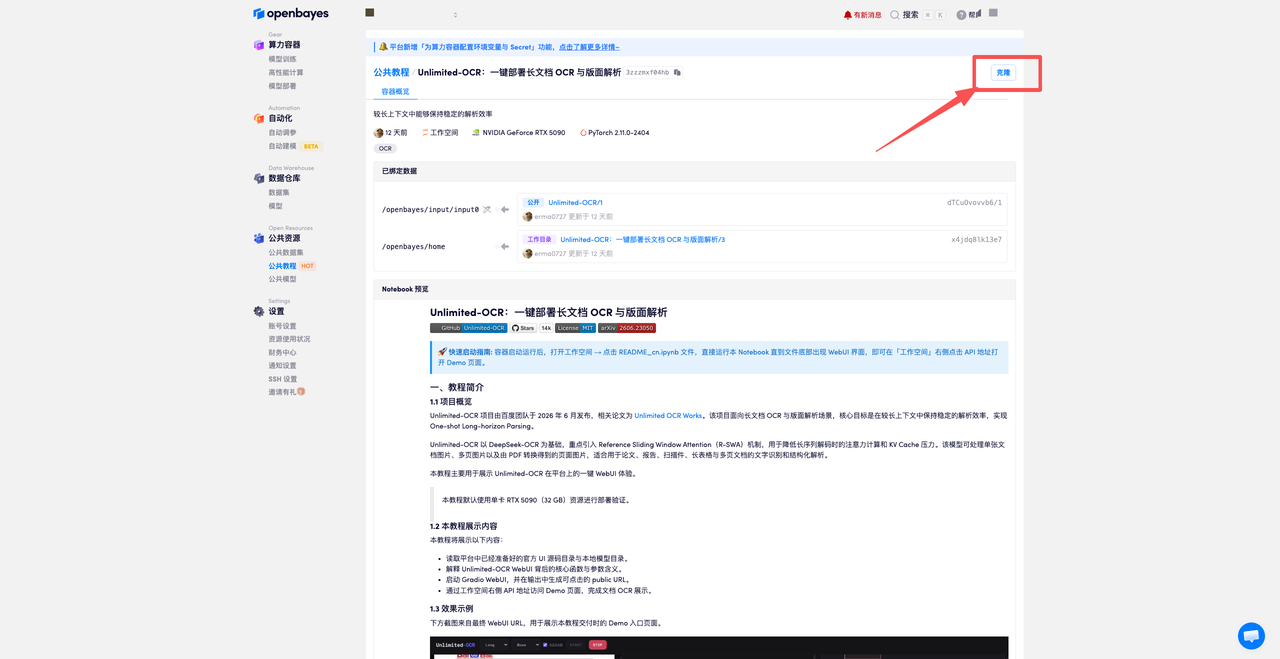1280x659 pixels.
Task: Click the arrow icon next to /openbayes/home
Action: [x=504, y=246]
